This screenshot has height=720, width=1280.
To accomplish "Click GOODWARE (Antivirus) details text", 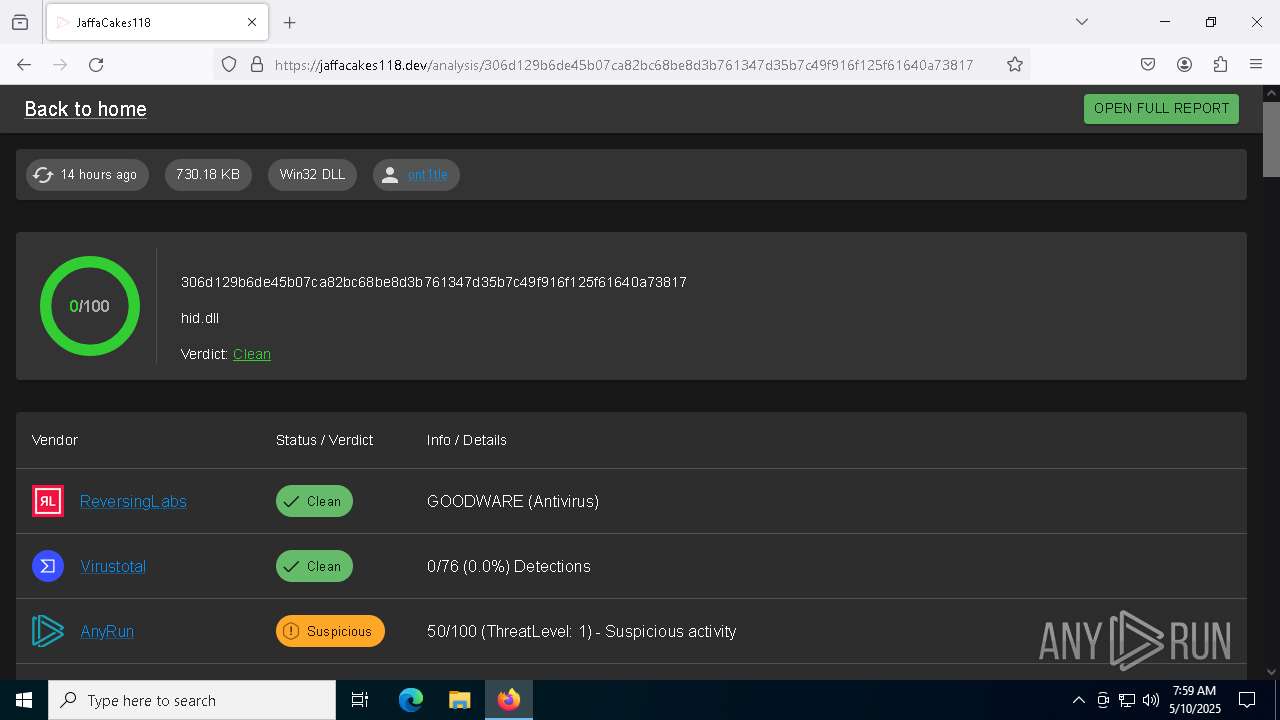I will [x=513, y=501].
